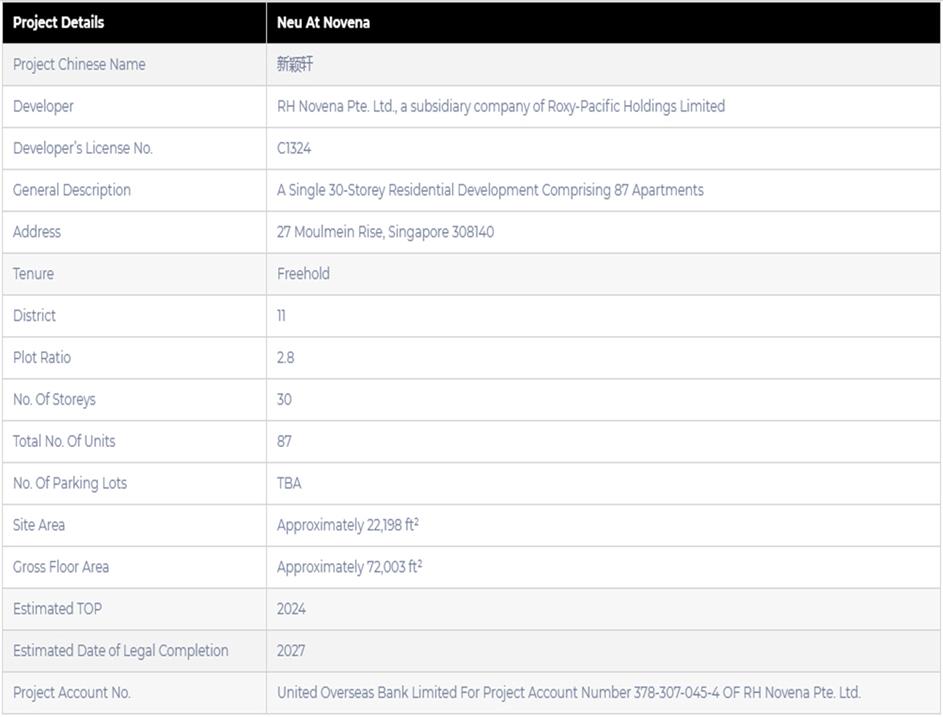
Task: Click the license number C1324
Action: (x=294, y=148)
